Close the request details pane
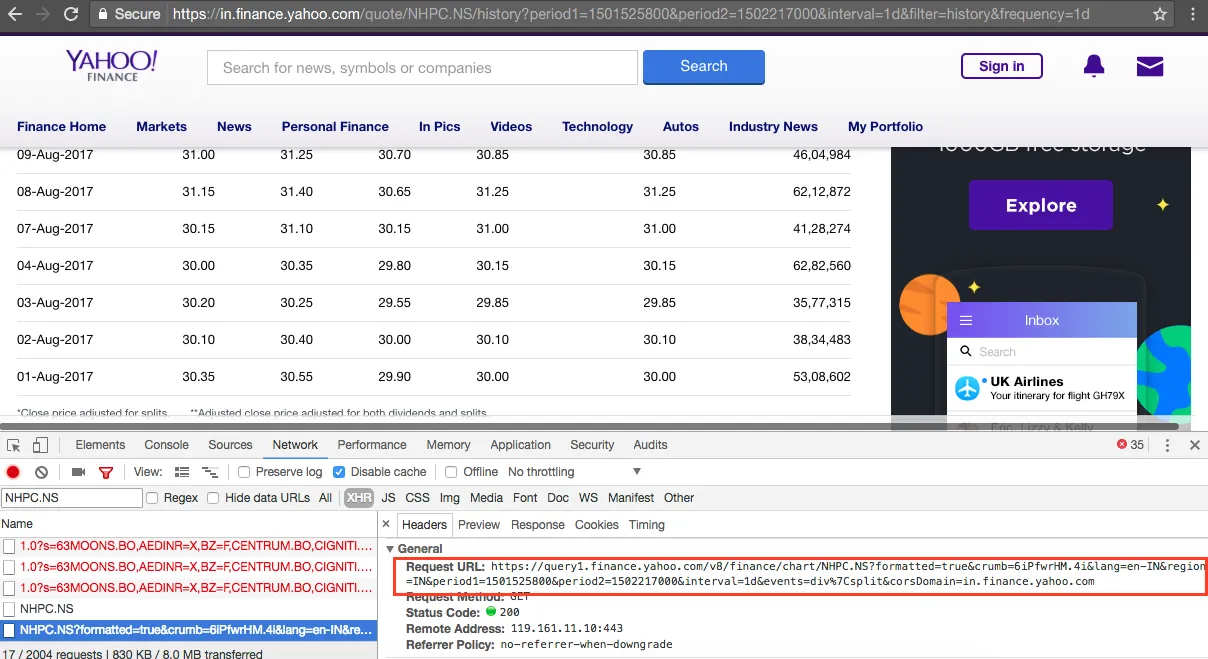Screen dimensions: 1208x659 387,524
